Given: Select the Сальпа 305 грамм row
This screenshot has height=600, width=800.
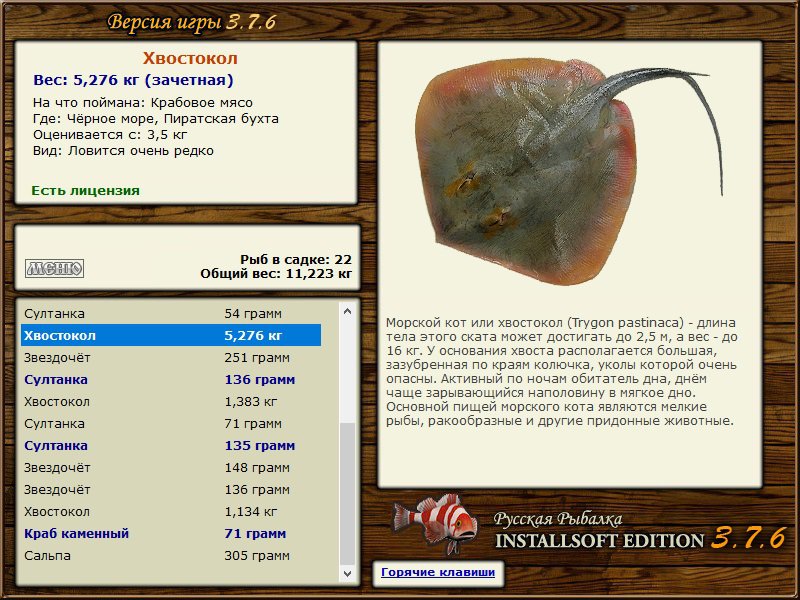Looking at the screenshot, I should point(171,555).
